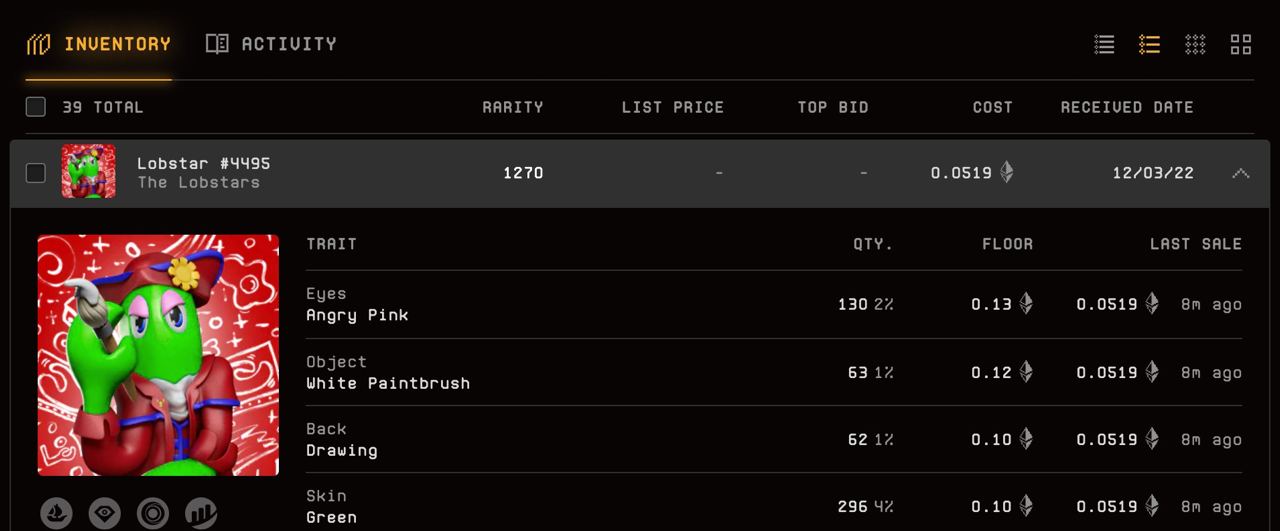The image size is (1280, 531).
Task: Open the OpenSea sailboat icon link
Action: [x=56, y=514]
